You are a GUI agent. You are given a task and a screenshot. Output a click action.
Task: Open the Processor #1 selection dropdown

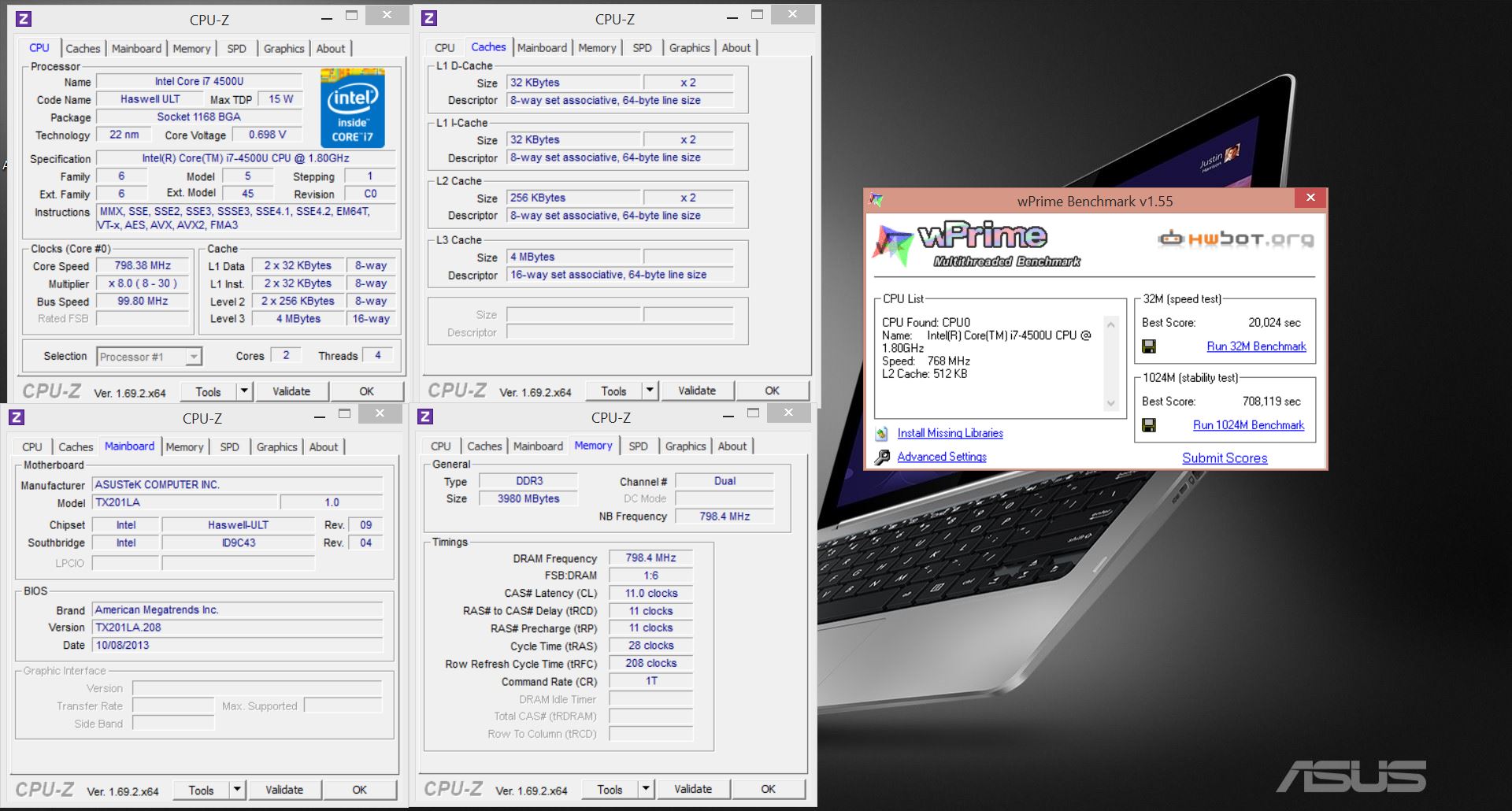(x=194, y=357)
